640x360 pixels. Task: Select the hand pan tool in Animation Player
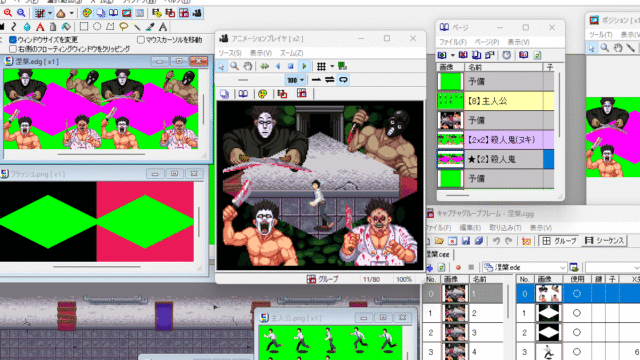pos(248,66)
